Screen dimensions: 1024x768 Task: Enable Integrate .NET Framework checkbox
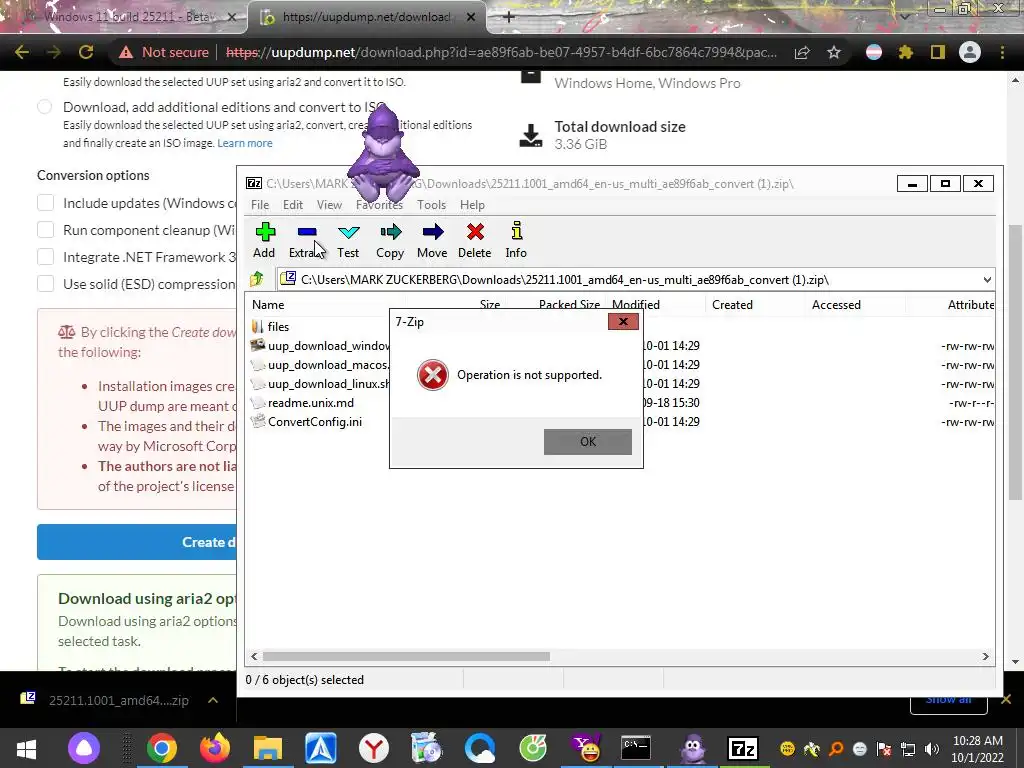pos(45,257)
